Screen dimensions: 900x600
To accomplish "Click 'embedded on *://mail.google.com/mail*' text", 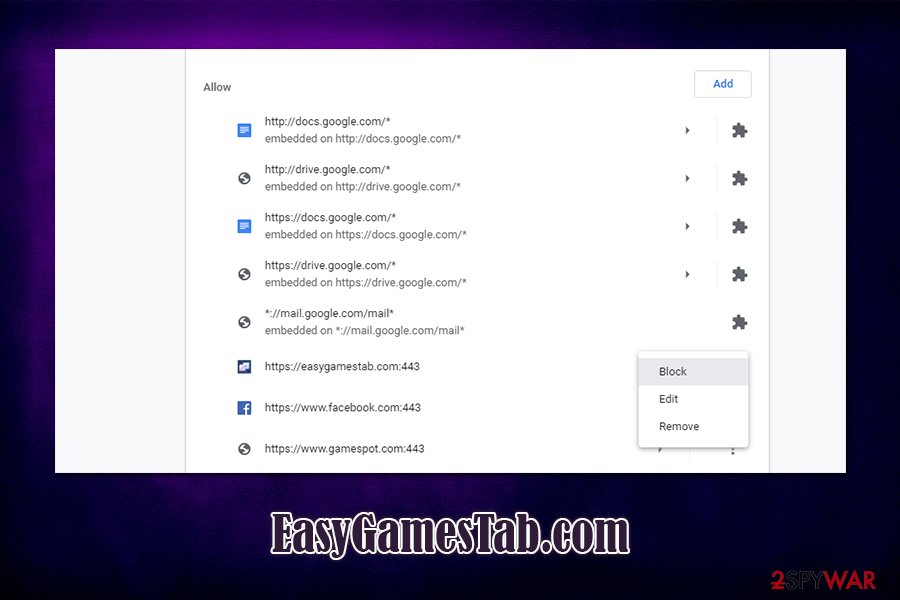I will [364, 330].
